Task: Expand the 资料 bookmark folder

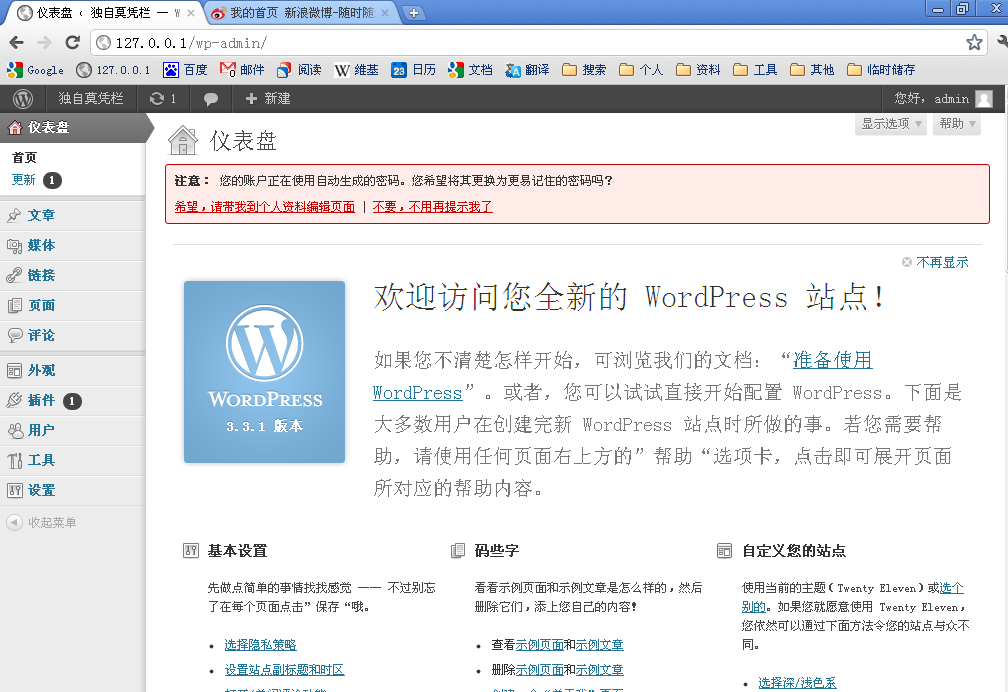Action: [x=698, y=69]
